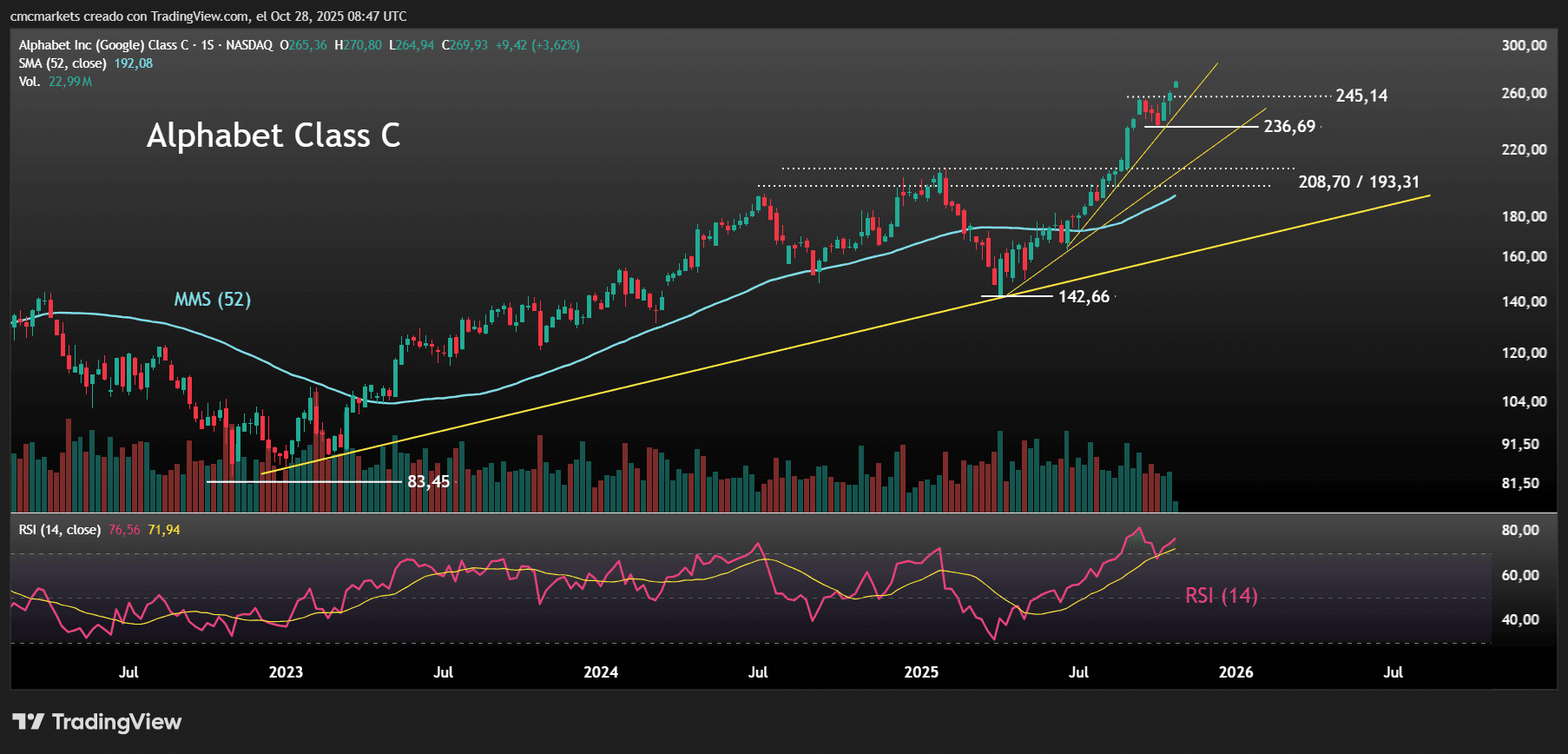Screen dimensions: 1568x754
Task: Click the TradingView logo icon
Action: (28, 722)
